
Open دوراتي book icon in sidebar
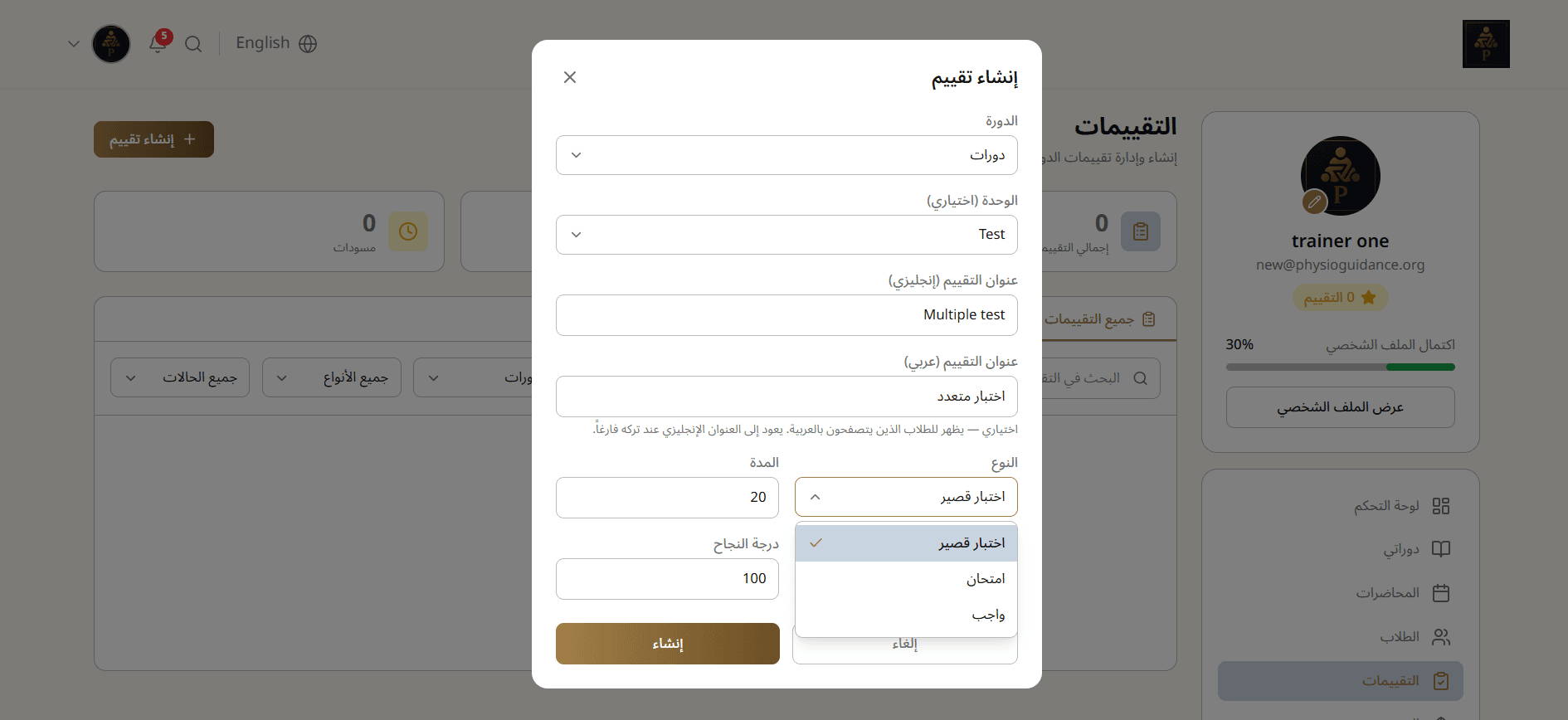coord(1441,549)
